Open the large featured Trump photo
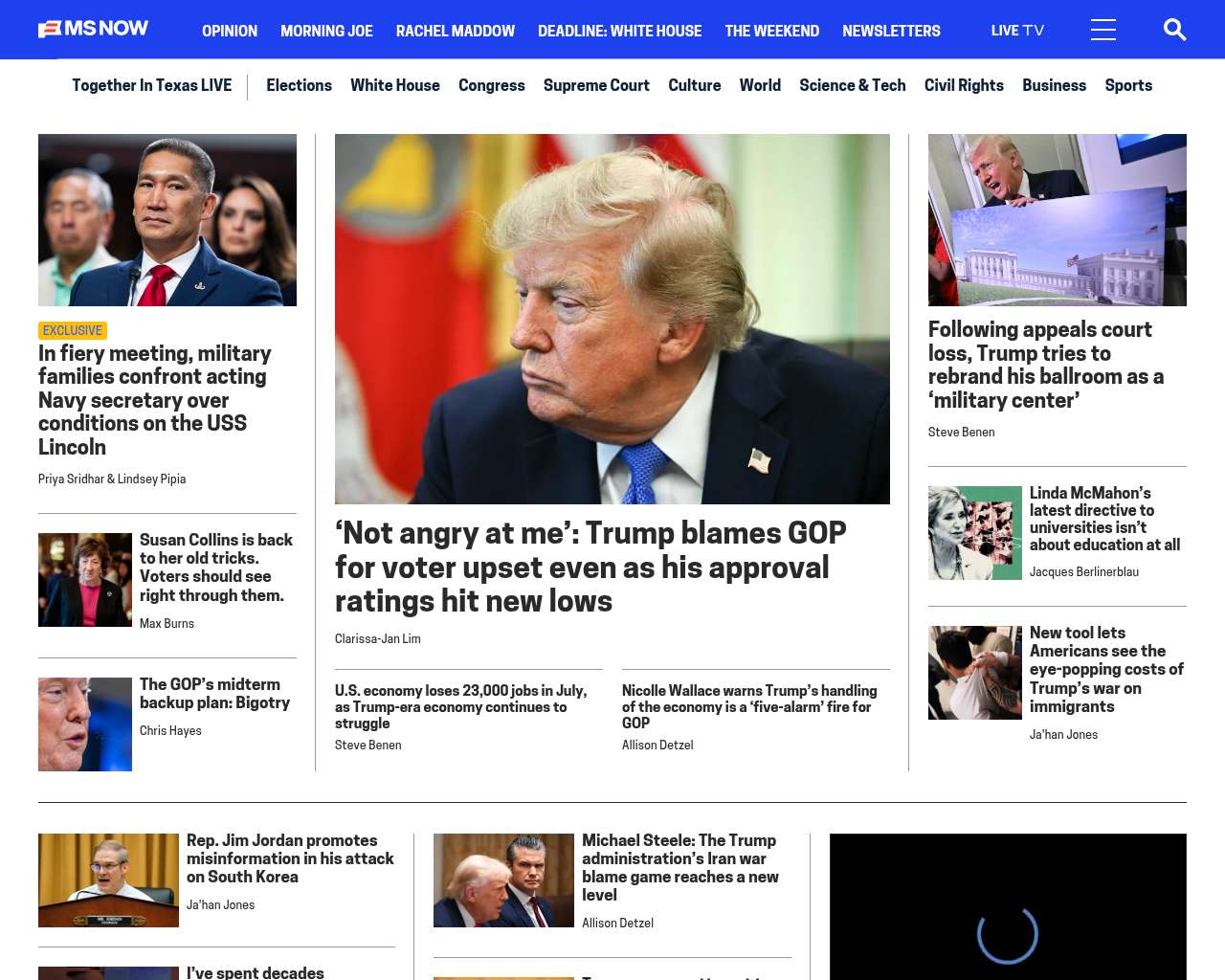Screen dimensions: 1225x980 [x=612, y=319]
